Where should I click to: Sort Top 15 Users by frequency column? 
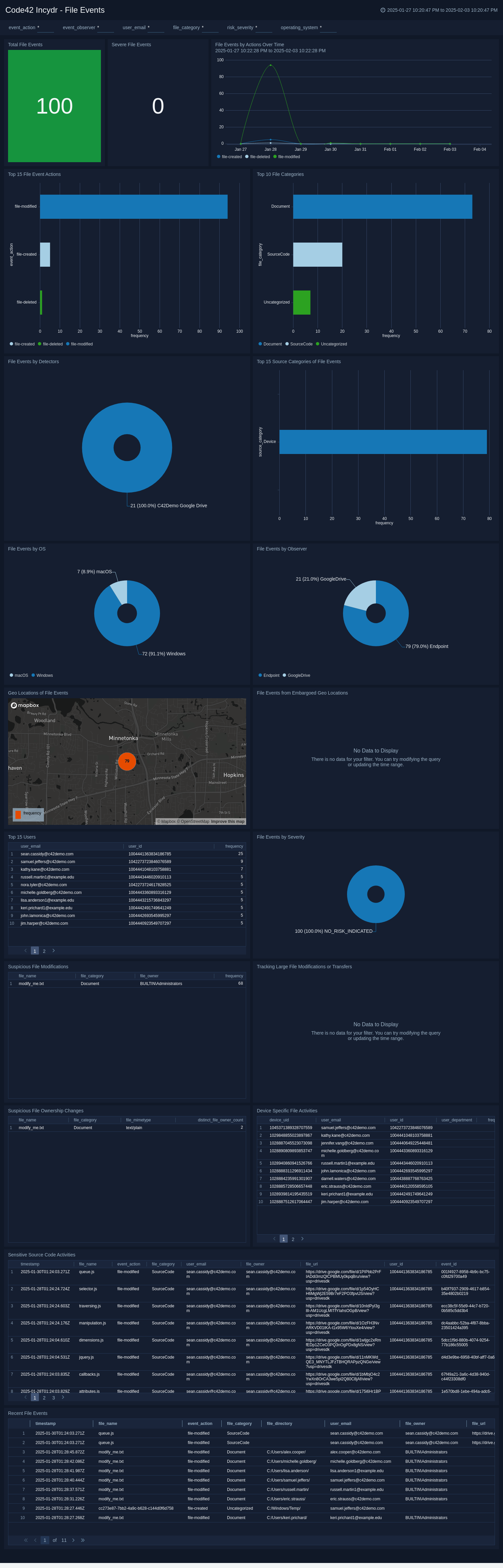234,846
